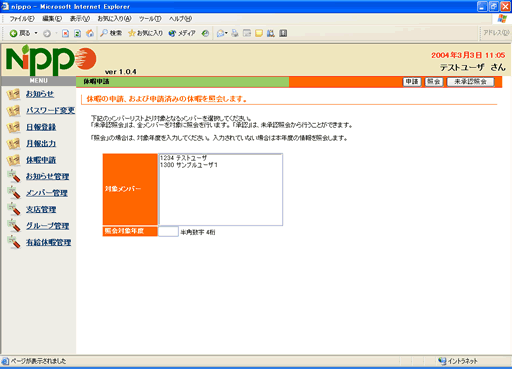Click the Research toolbar icon
Image resolution: width=512 pixels, height=369 pixels.
click(x=271, y=33)
